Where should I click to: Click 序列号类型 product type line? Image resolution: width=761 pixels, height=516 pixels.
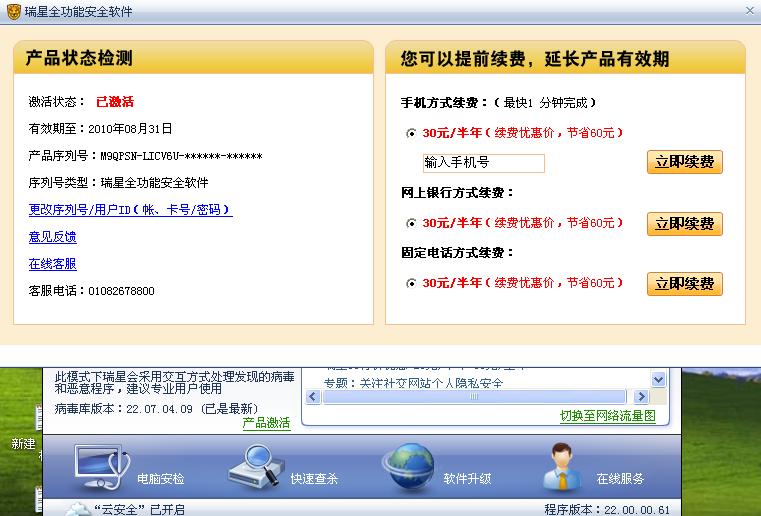(x=118, y=183)
